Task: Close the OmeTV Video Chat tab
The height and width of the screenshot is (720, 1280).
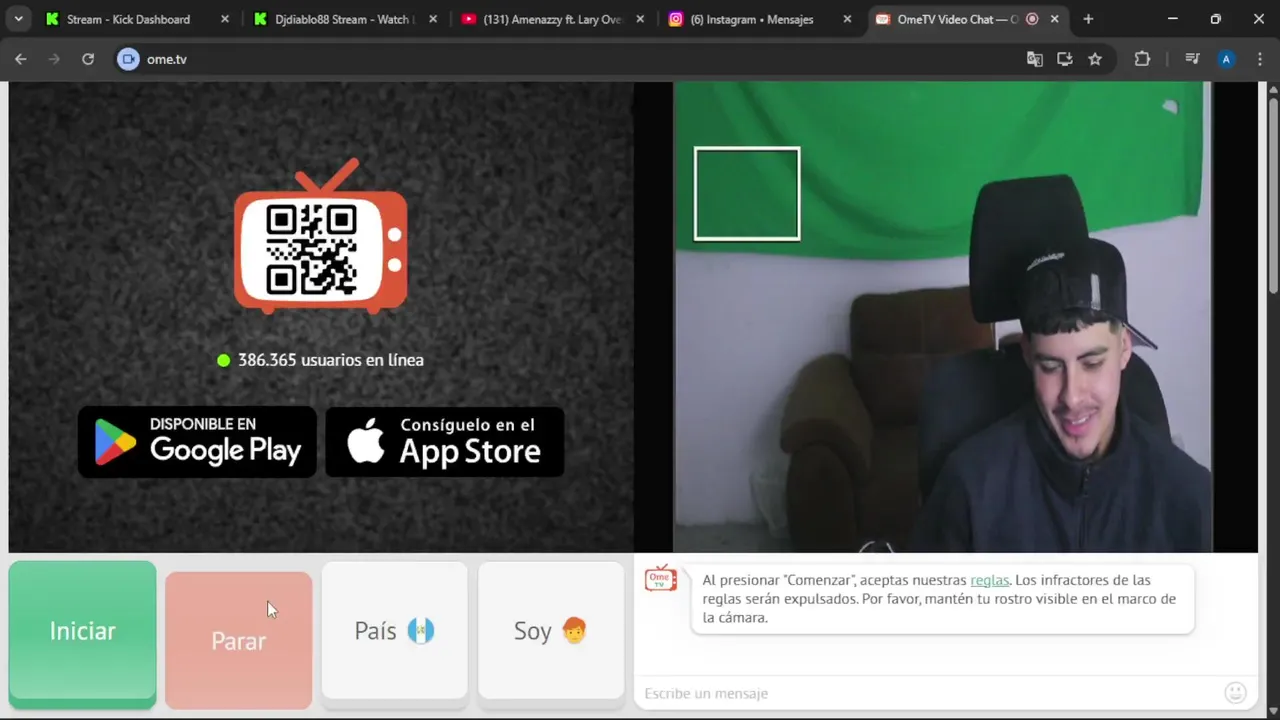Action: 1054,19
